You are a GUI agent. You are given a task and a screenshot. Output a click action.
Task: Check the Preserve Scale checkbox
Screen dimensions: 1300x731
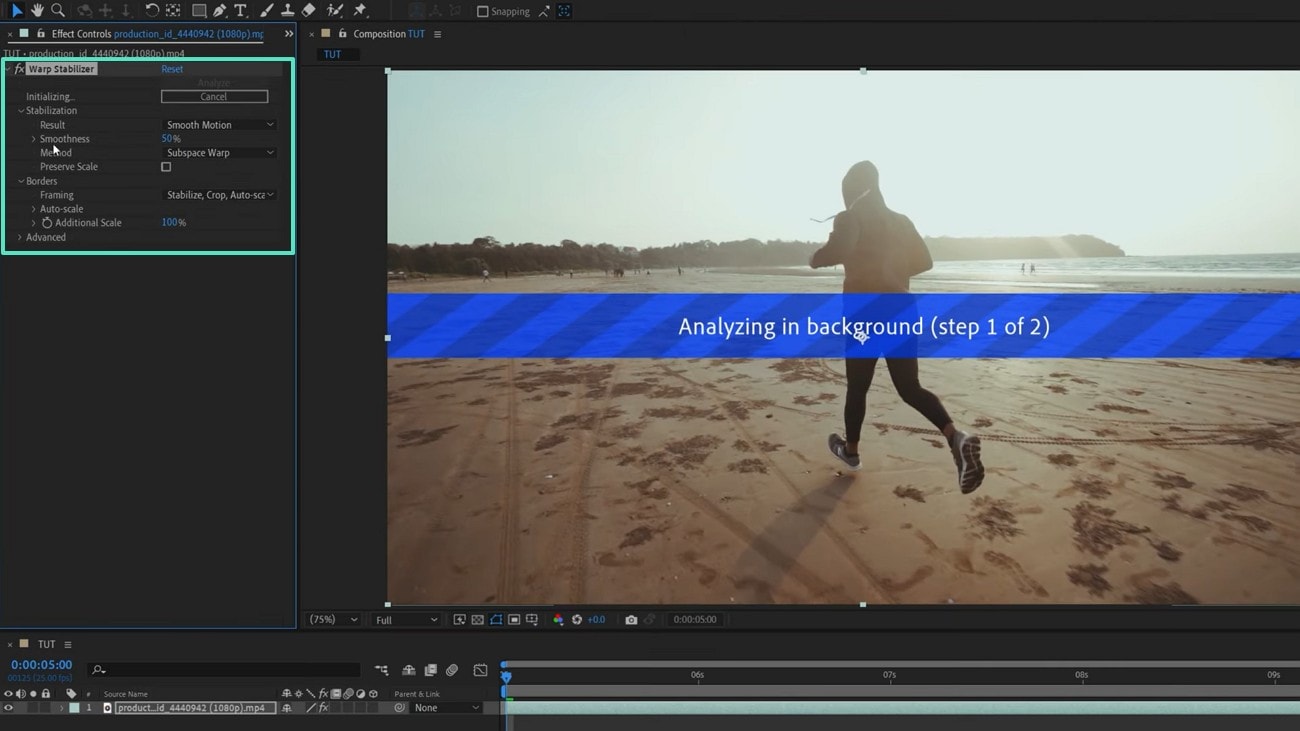coord(165,166)
